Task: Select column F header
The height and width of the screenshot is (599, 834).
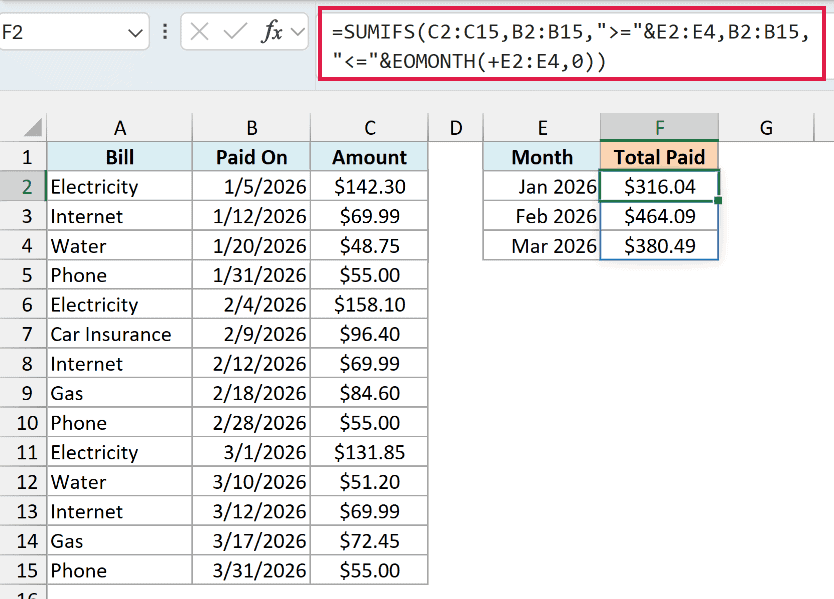Action: [660, 128]
